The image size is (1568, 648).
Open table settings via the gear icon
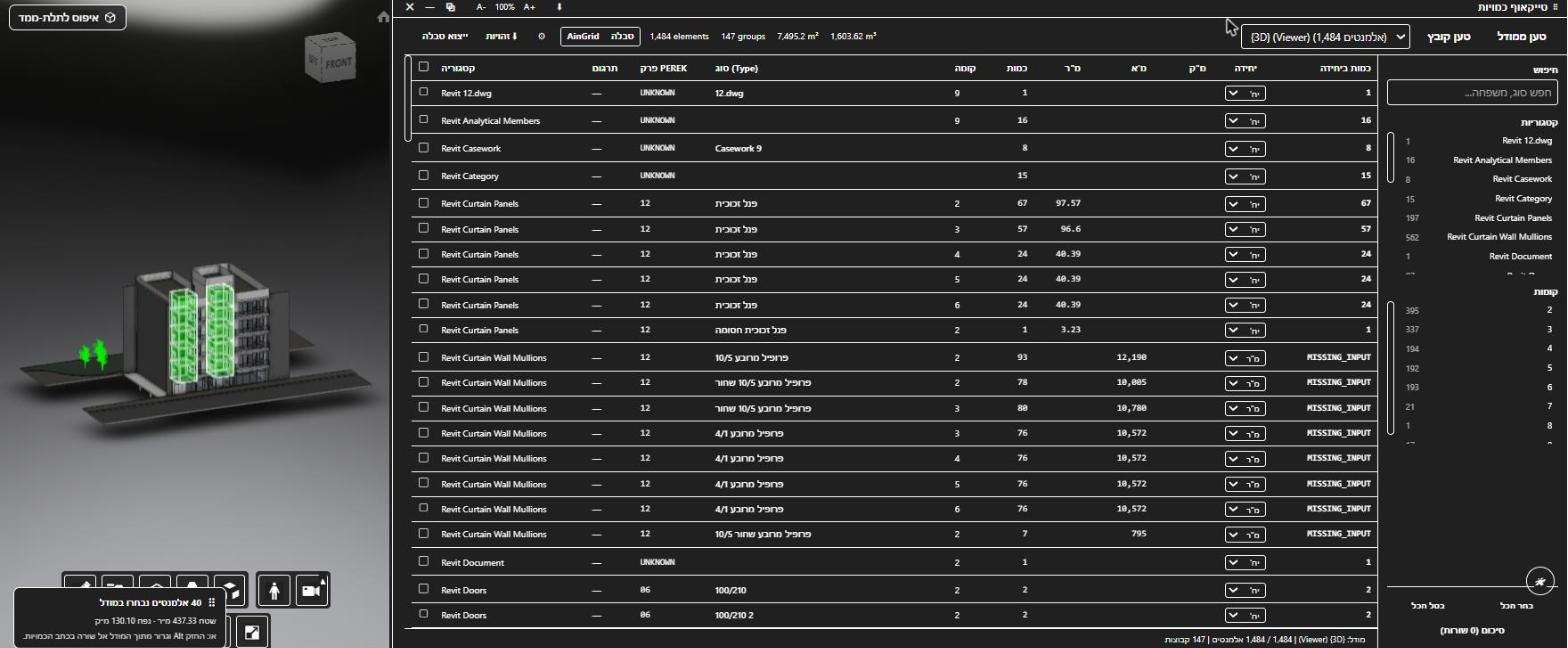point(542,37)
